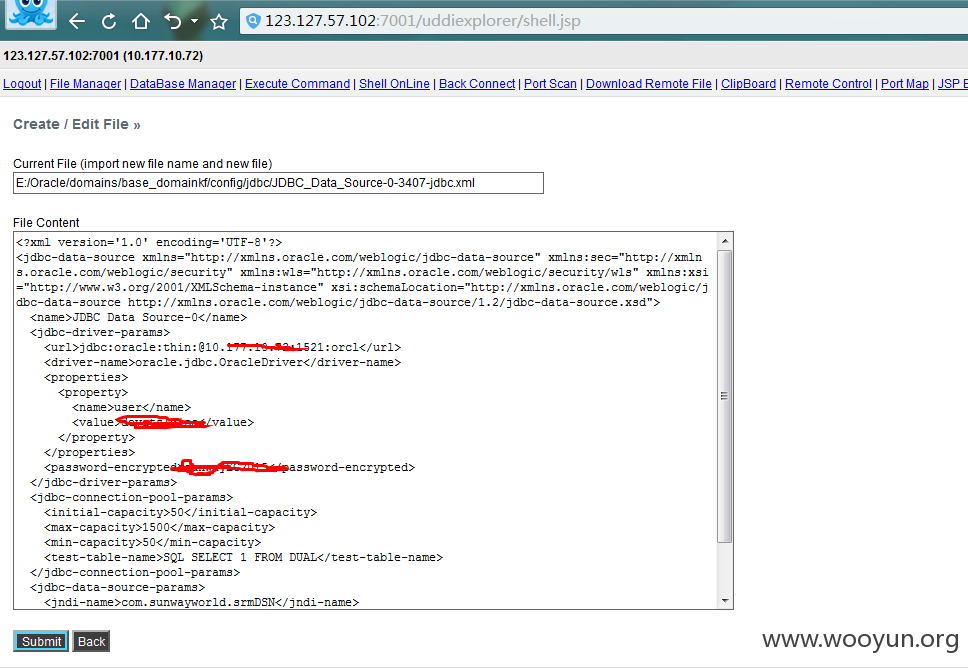Open the Shell OnLine link
The height and width of the screenshot is (668, 968).
click(x=394, y=84)
